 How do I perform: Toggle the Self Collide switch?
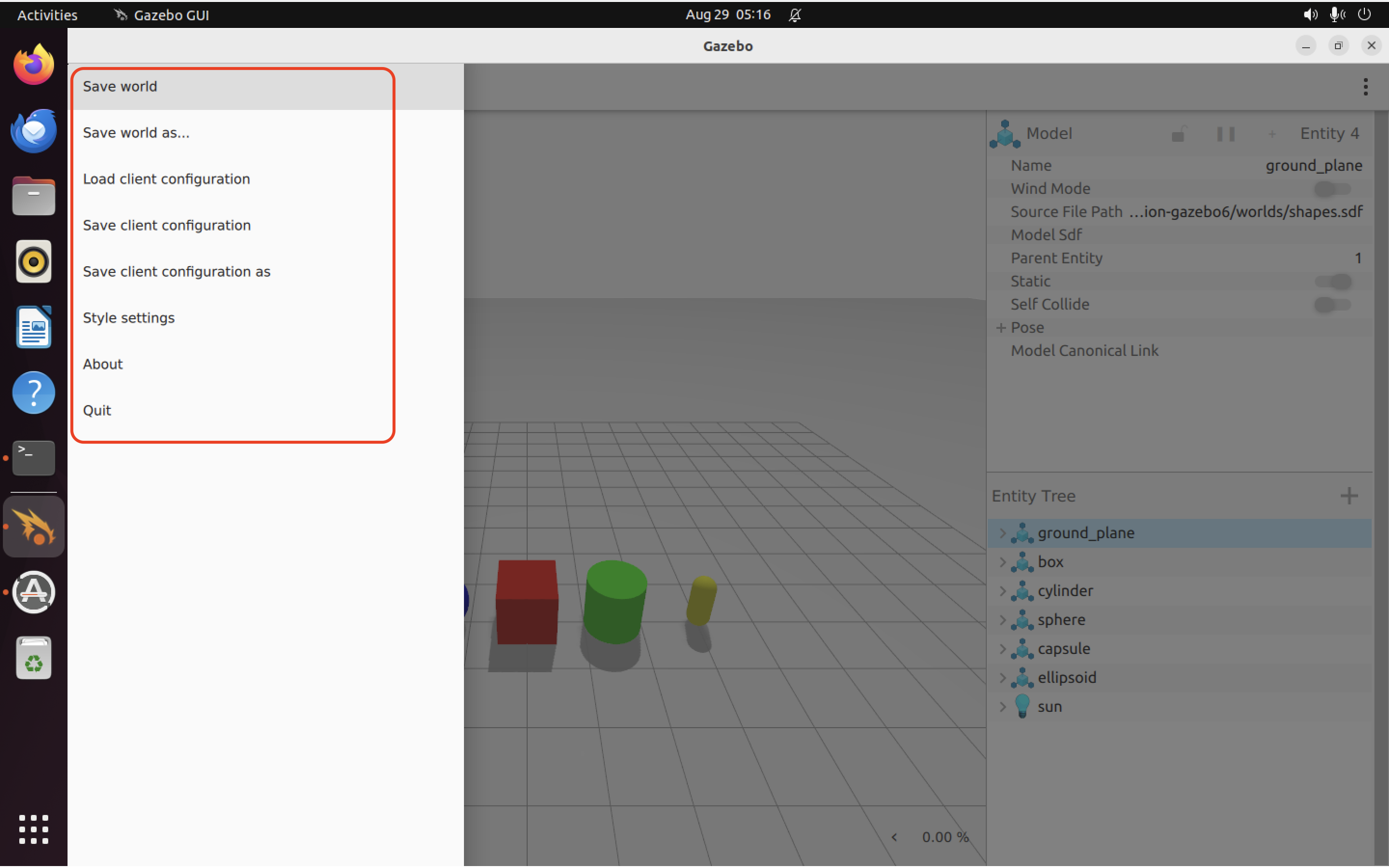(1332, 304)
